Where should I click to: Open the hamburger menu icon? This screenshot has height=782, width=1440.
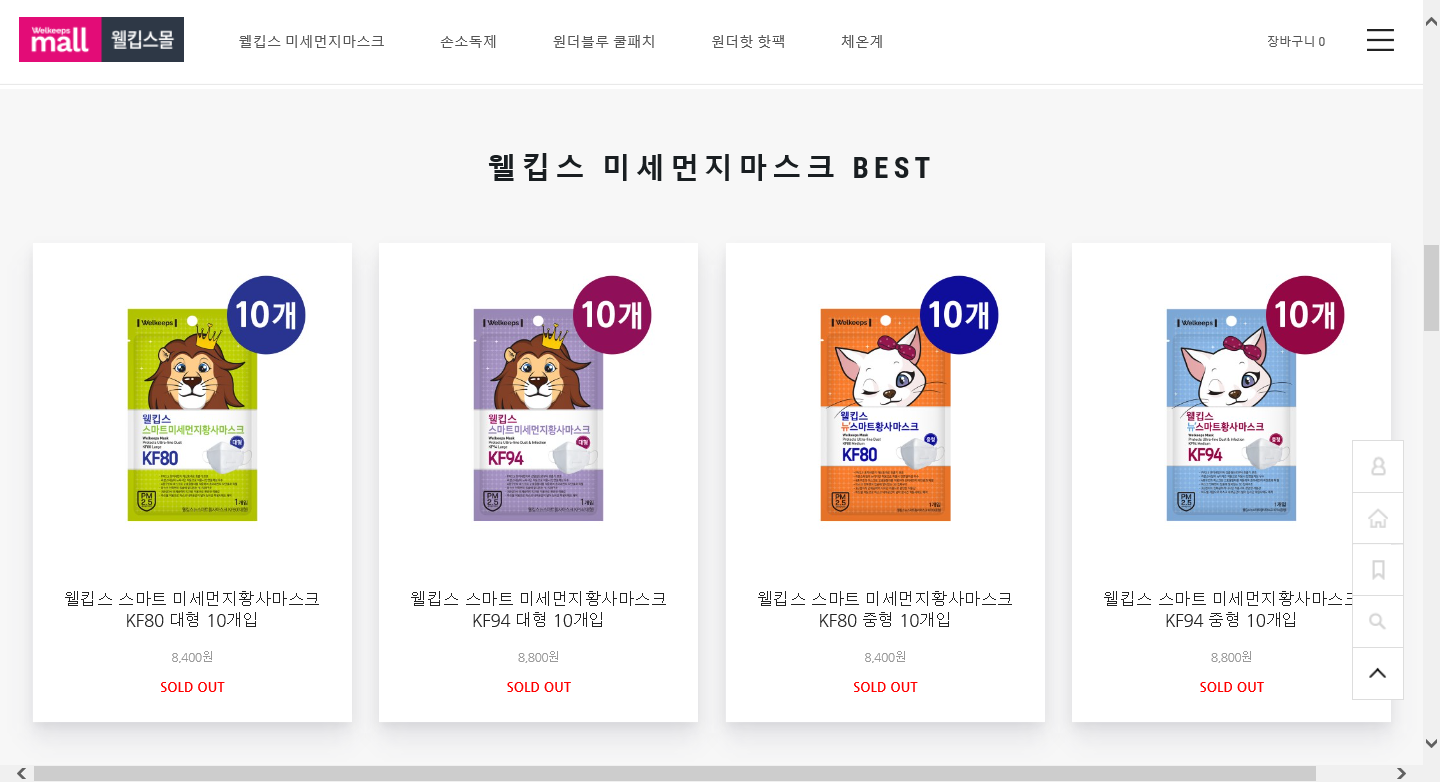1380,40
